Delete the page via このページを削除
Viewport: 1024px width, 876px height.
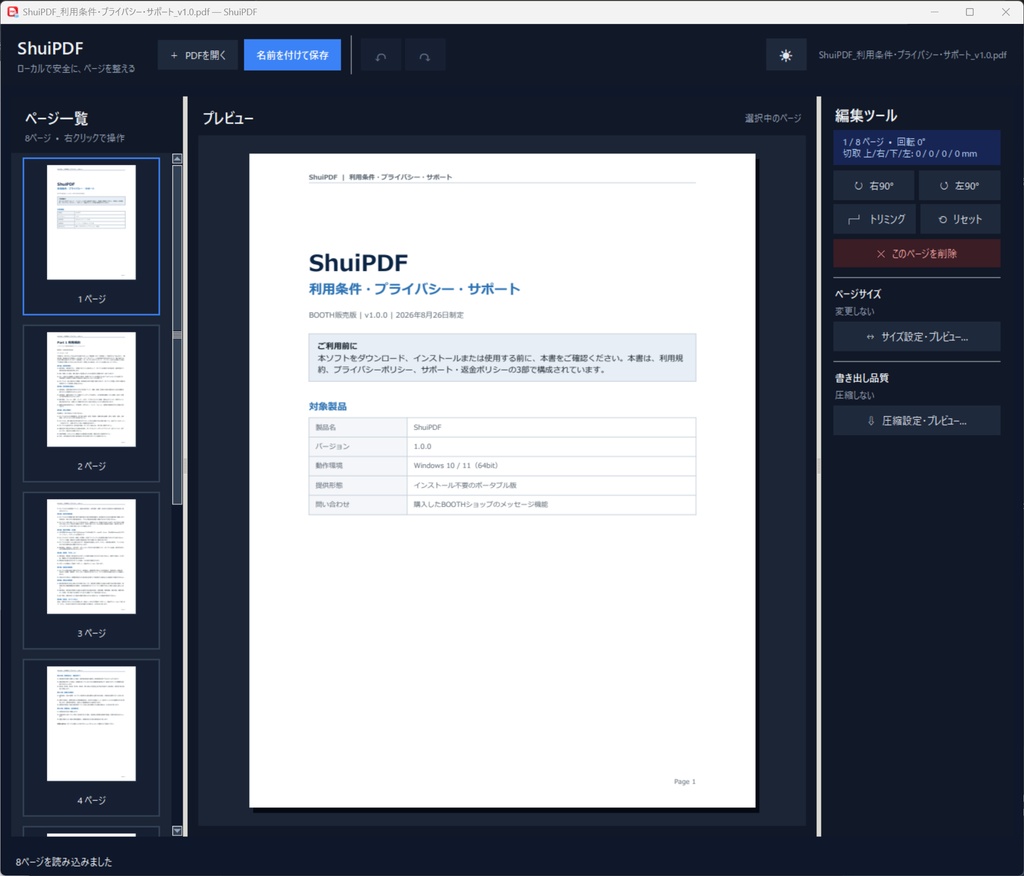point(917,253)
